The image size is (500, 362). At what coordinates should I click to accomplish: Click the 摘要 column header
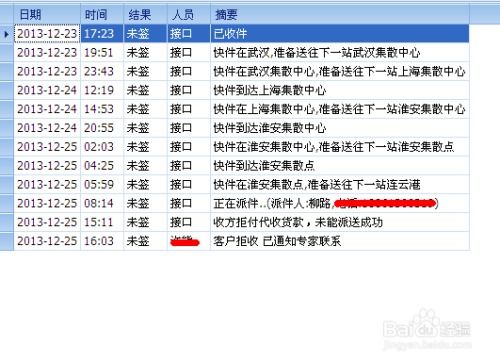click(x=340, y=14)
